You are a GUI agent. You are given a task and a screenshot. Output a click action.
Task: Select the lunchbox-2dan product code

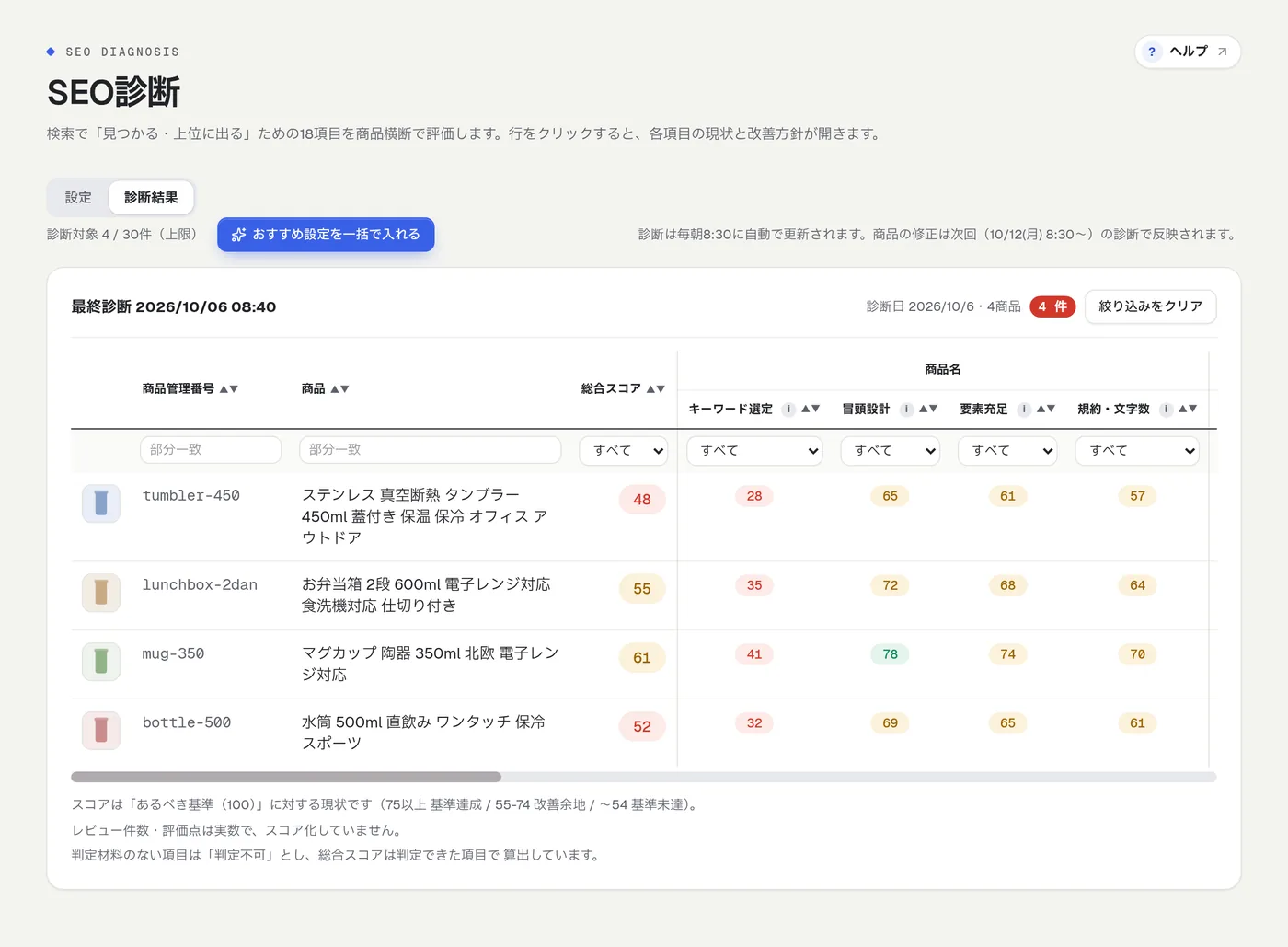[200, 585]
